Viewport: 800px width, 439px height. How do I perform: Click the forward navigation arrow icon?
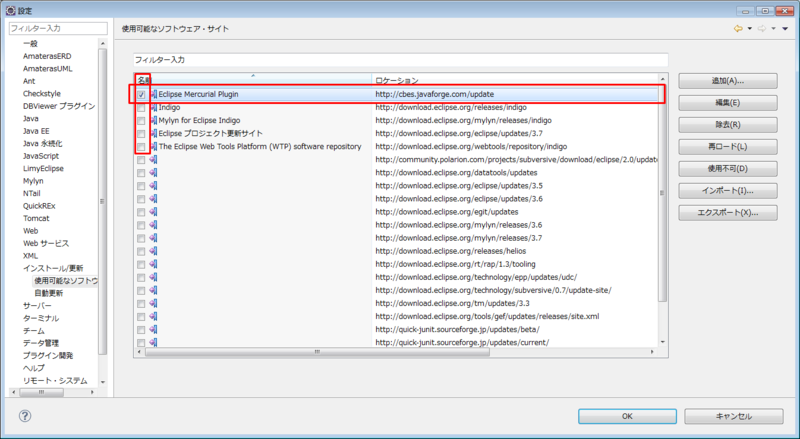click(x=762, y=29)
